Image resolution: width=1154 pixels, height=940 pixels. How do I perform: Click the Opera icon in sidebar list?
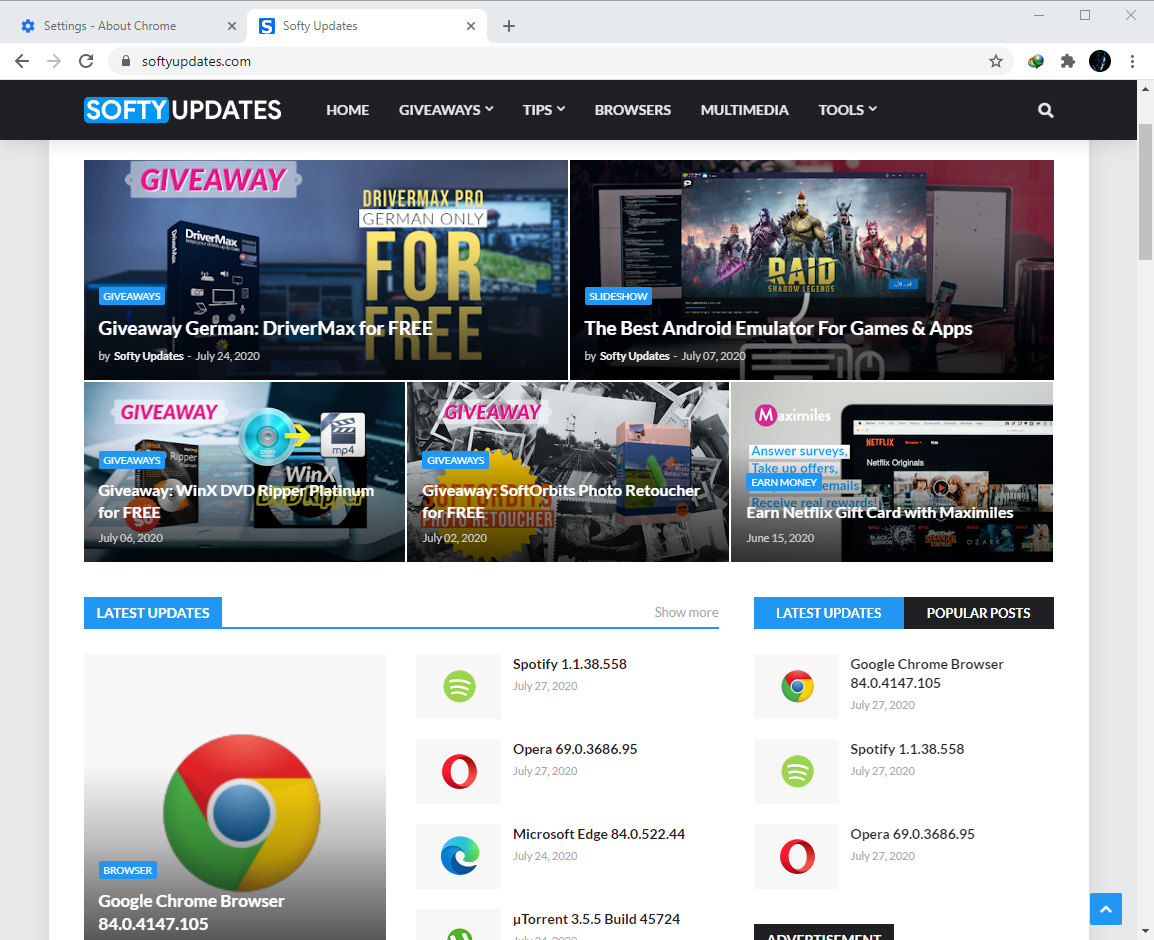click(796, 856)
